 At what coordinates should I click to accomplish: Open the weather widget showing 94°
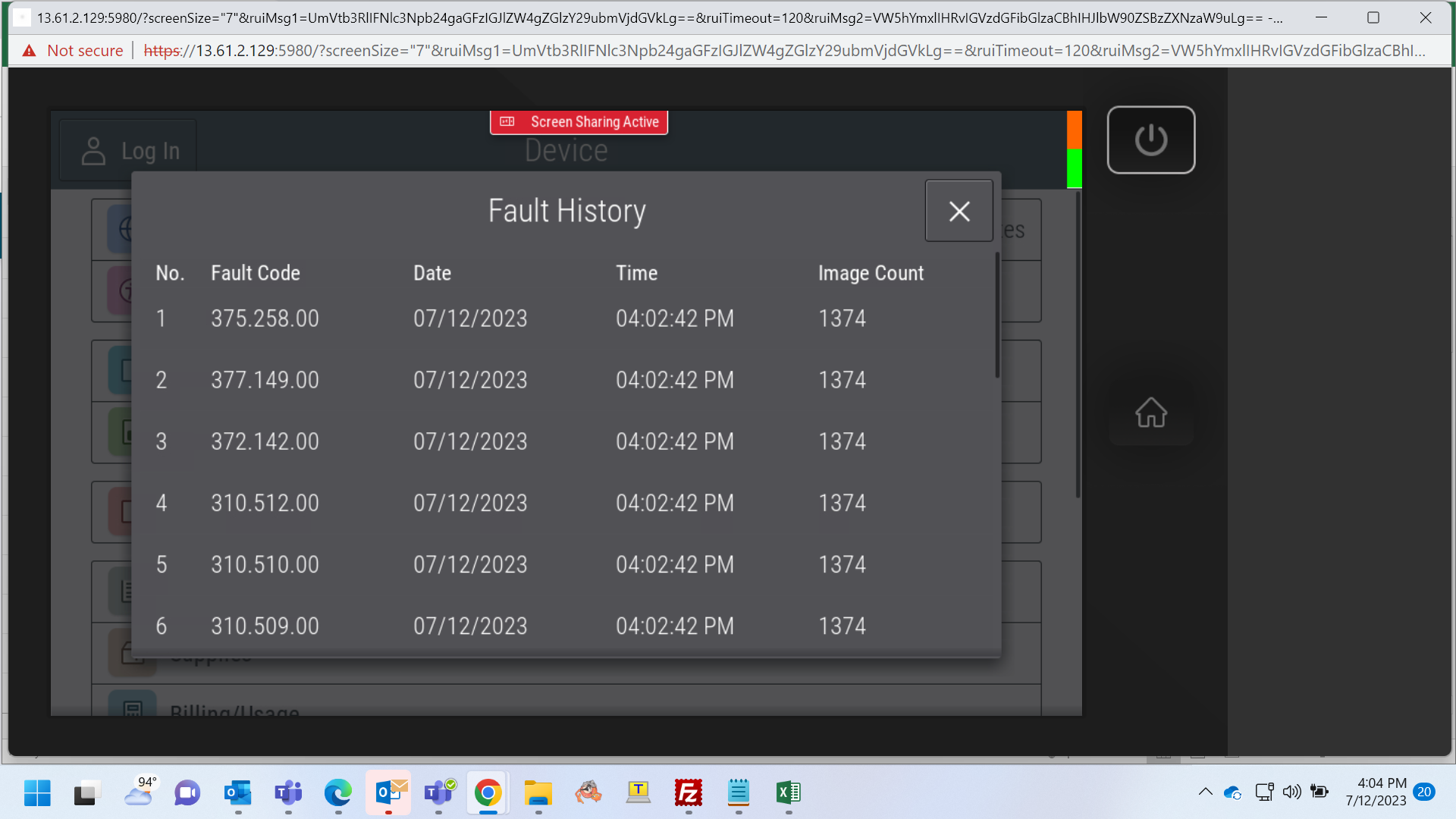(x=139, y=791)
